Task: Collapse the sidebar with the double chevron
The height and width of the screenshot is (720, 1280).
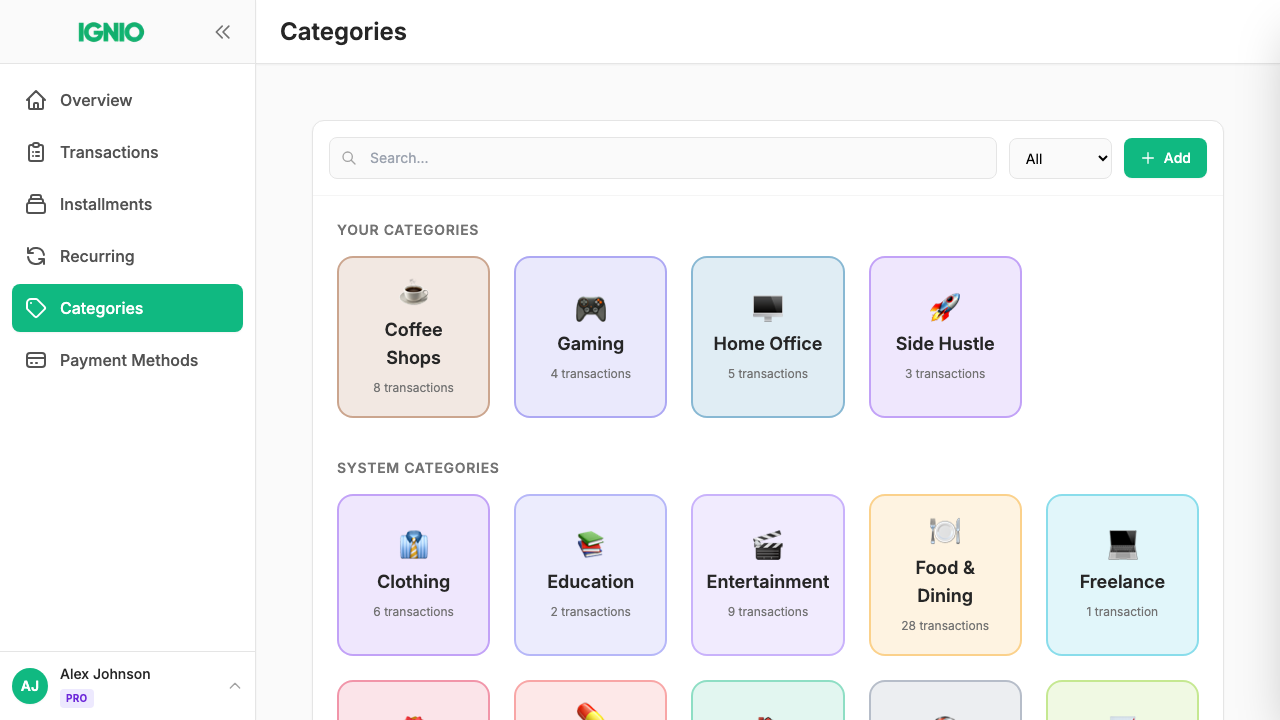Action: (223, 31)
